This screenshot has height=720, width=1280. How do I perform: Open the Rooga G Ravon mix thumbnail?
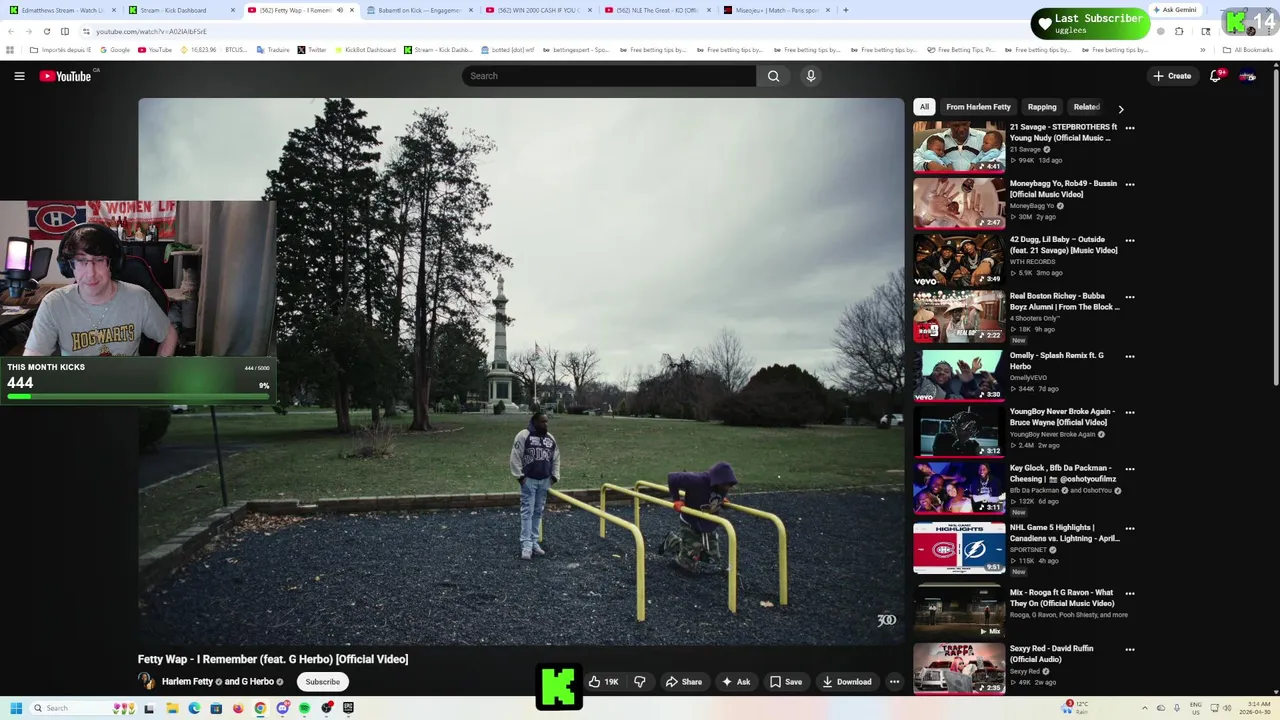pyautogui.click(x=959, y=612)
